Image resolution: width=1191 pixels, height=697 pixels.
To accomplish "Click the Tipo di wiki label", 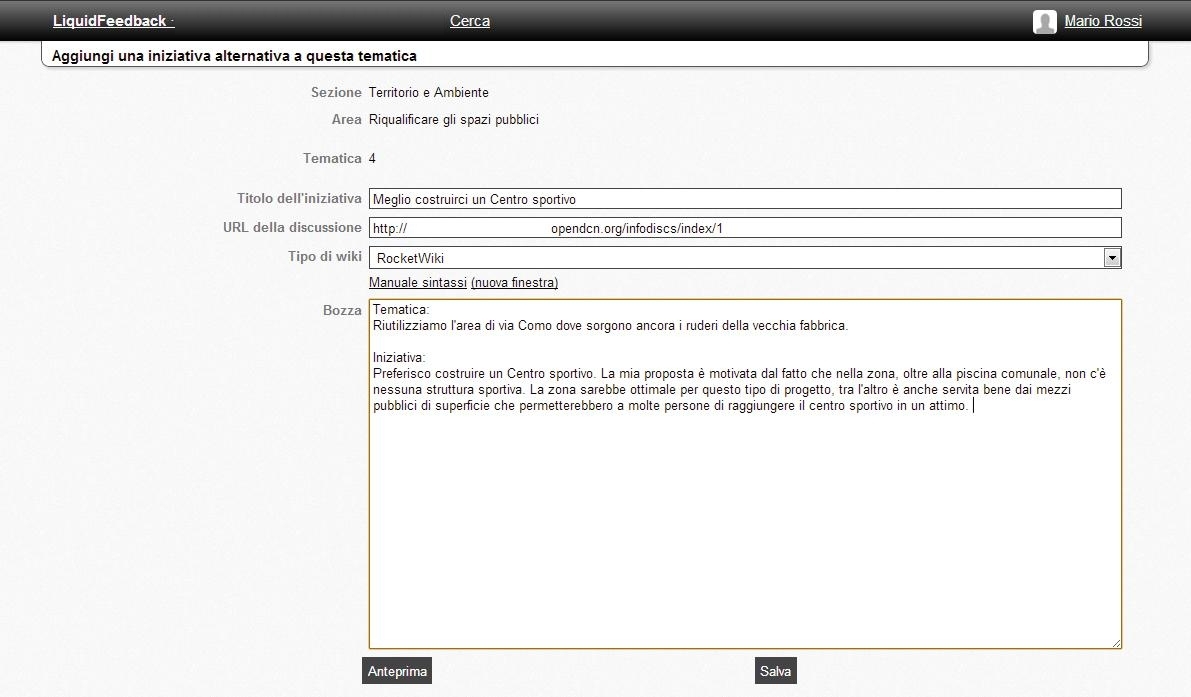I will click(324, 257).
